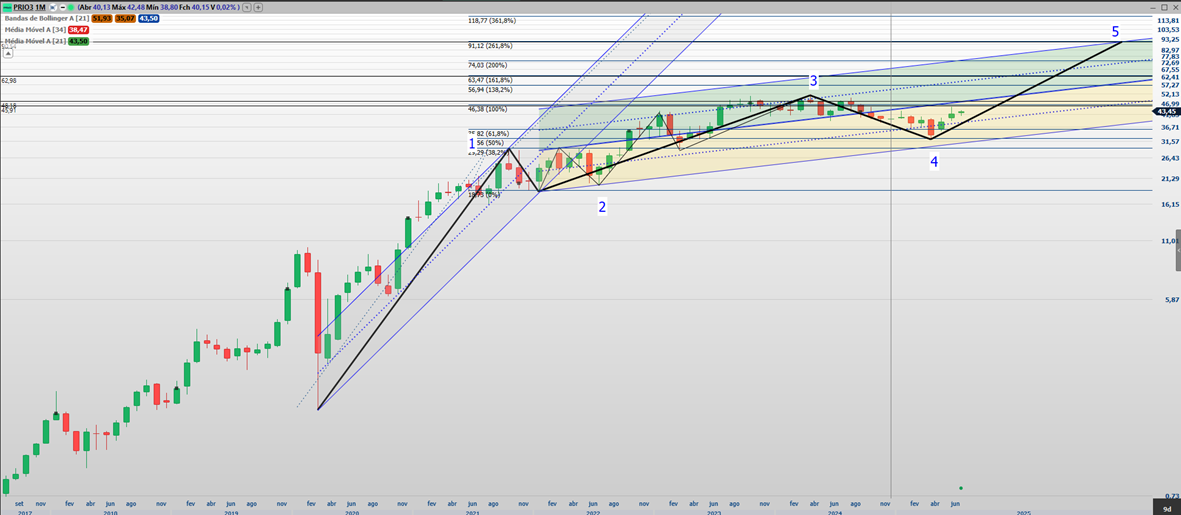
Task: Click the blue 43,50 Bollinger middle value
Action: 148,18
